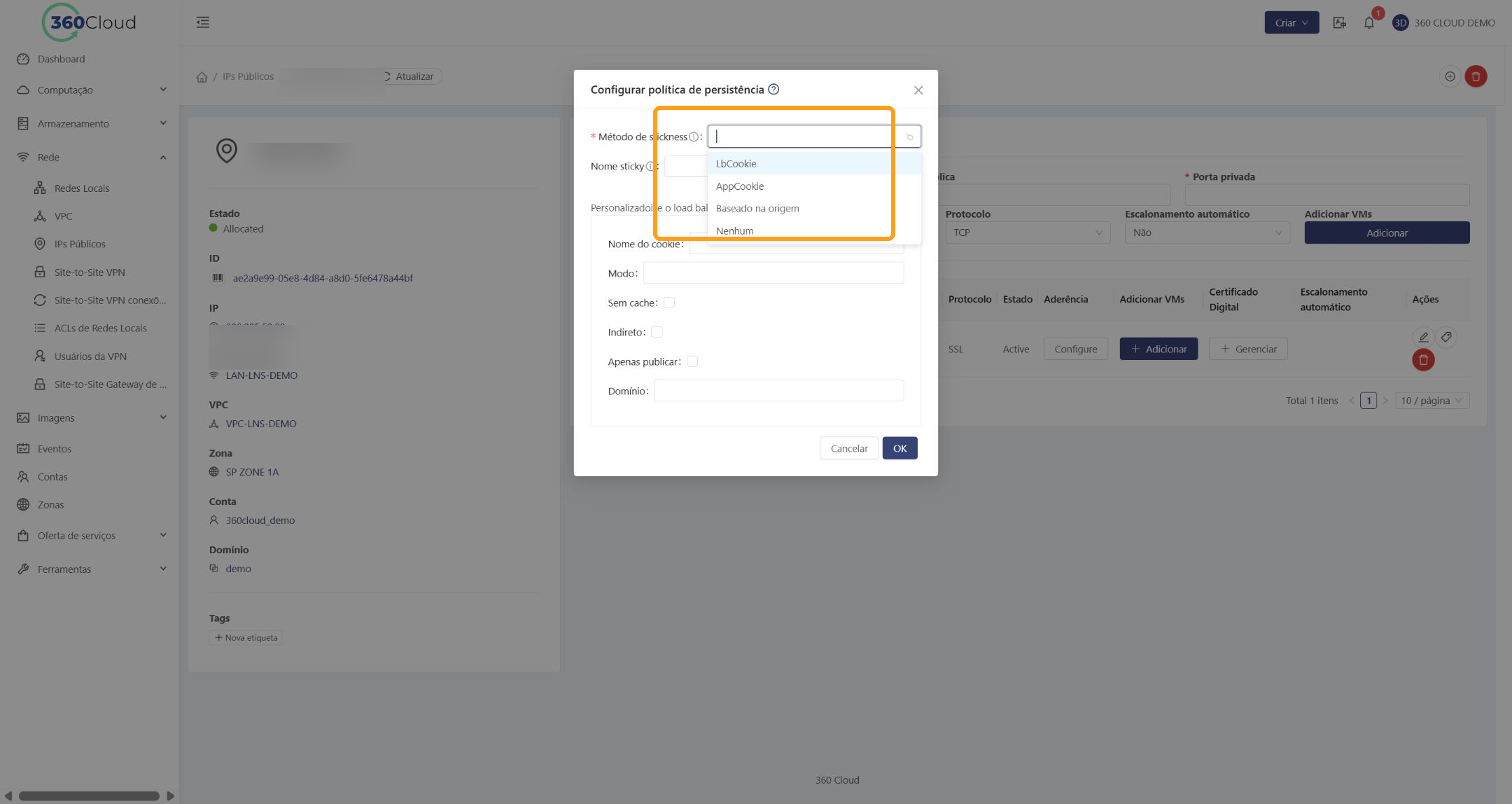The image size is (1512, 804).
Task: Click info icon beside Método de stickness
Action: (x=694, y=137)
